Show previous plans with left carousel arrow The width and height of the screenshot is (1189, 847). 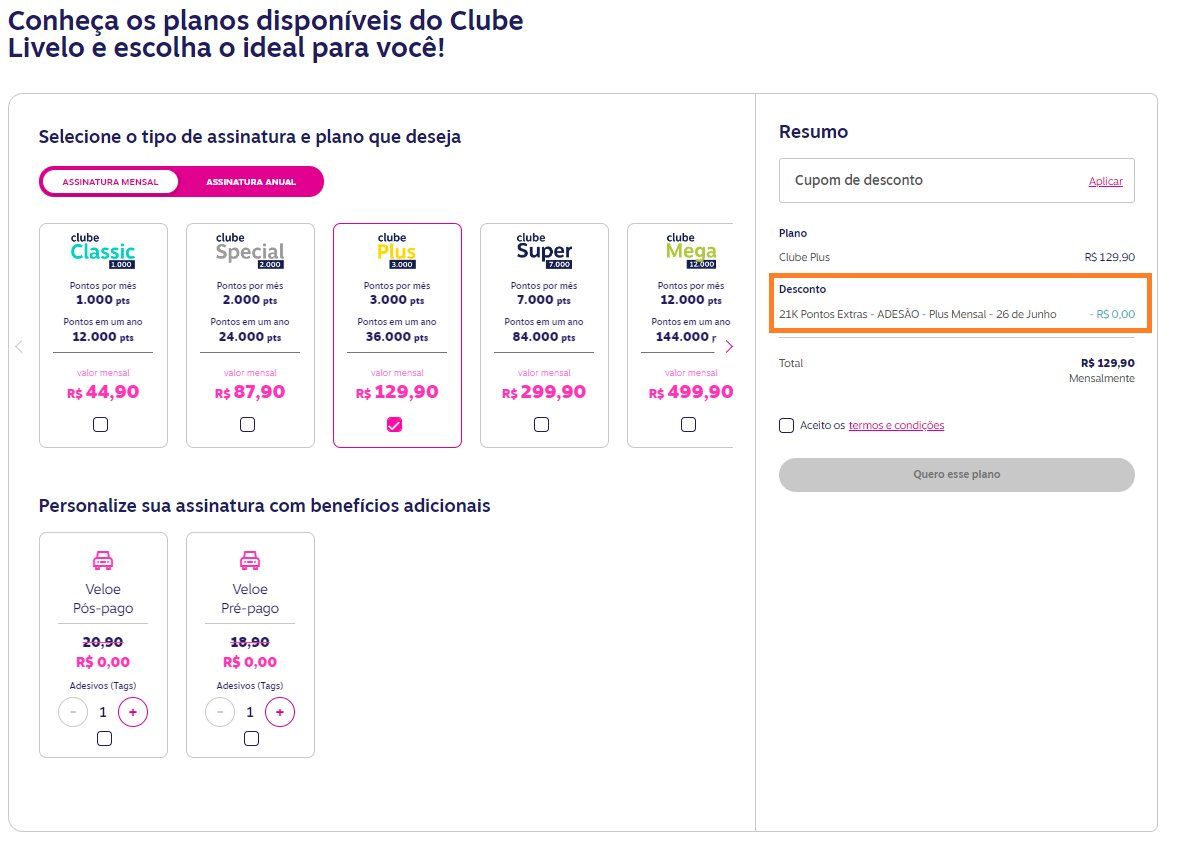click(19, 347)
